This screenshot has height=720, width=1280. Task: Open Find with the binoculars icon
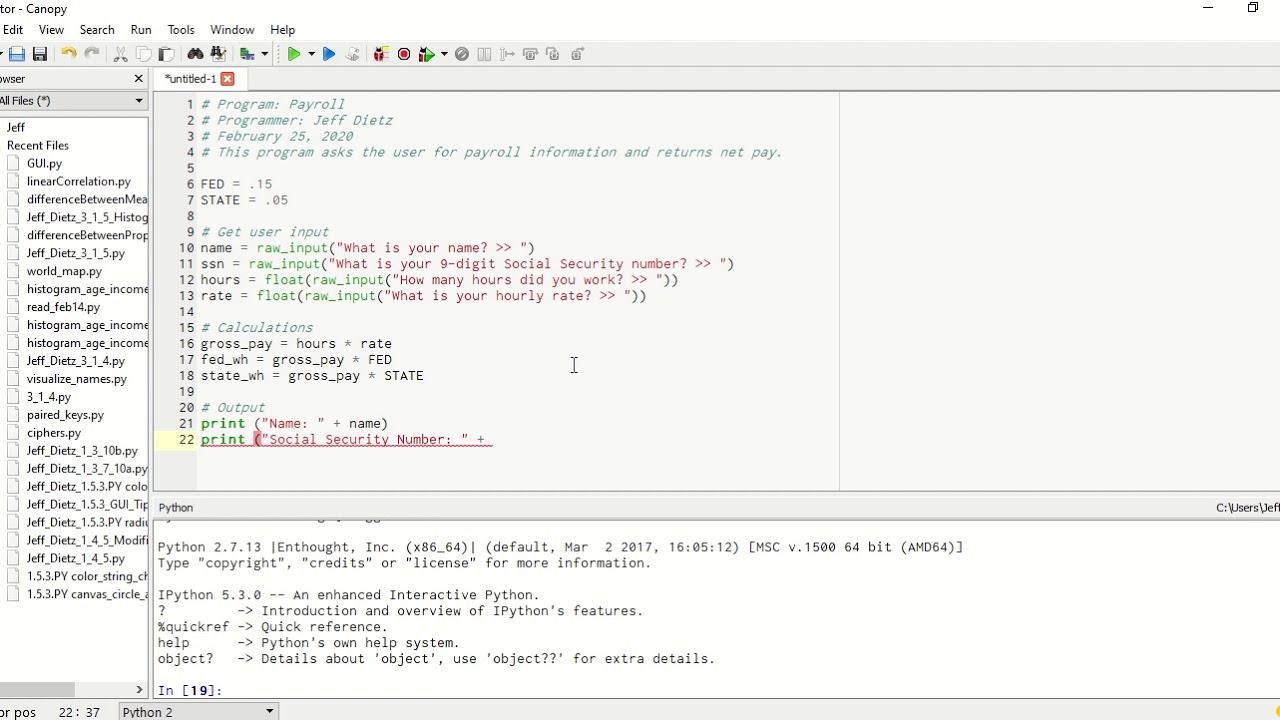click(195, 54)
